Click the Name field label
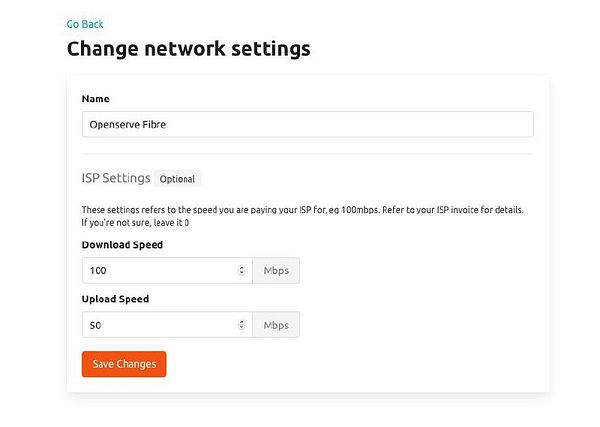 (96, 99)
